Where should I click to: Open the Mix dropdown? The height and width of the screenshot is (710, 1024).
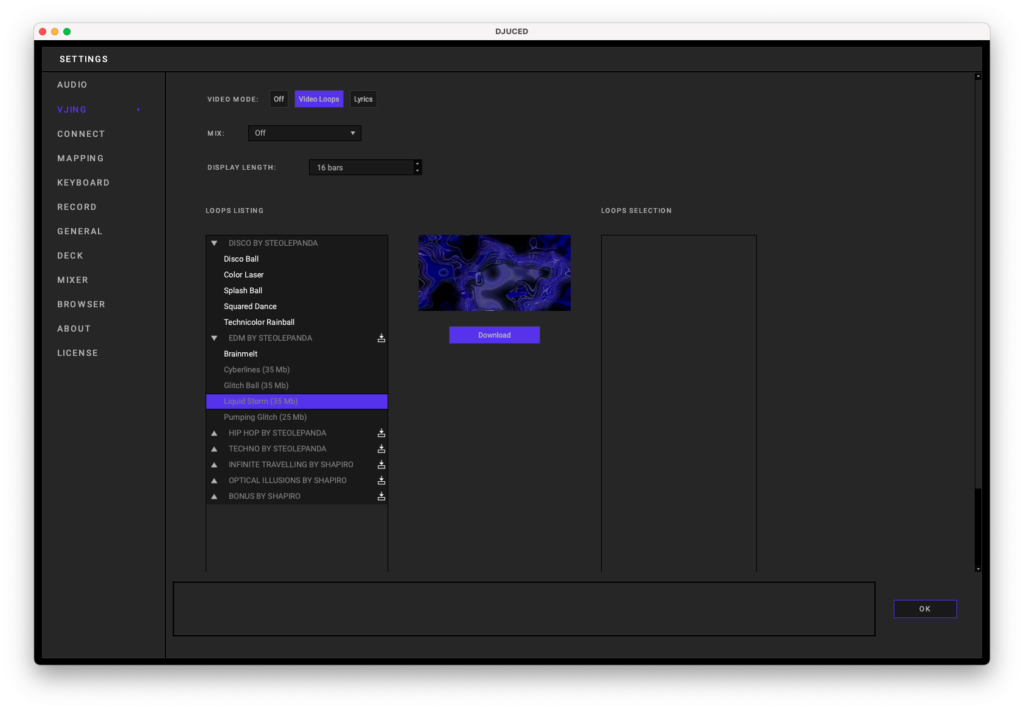pyautogui.click(x=304, y=133)
